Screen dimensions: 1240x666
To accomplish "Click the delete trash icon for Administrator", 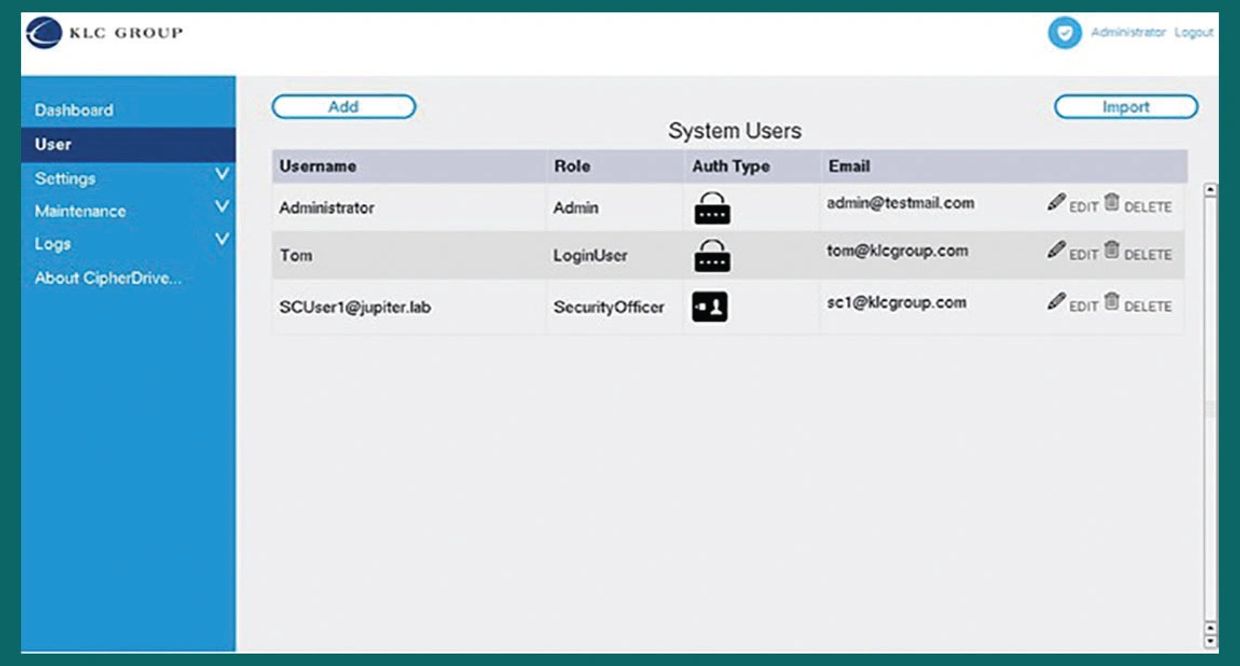I will 1111,203.
